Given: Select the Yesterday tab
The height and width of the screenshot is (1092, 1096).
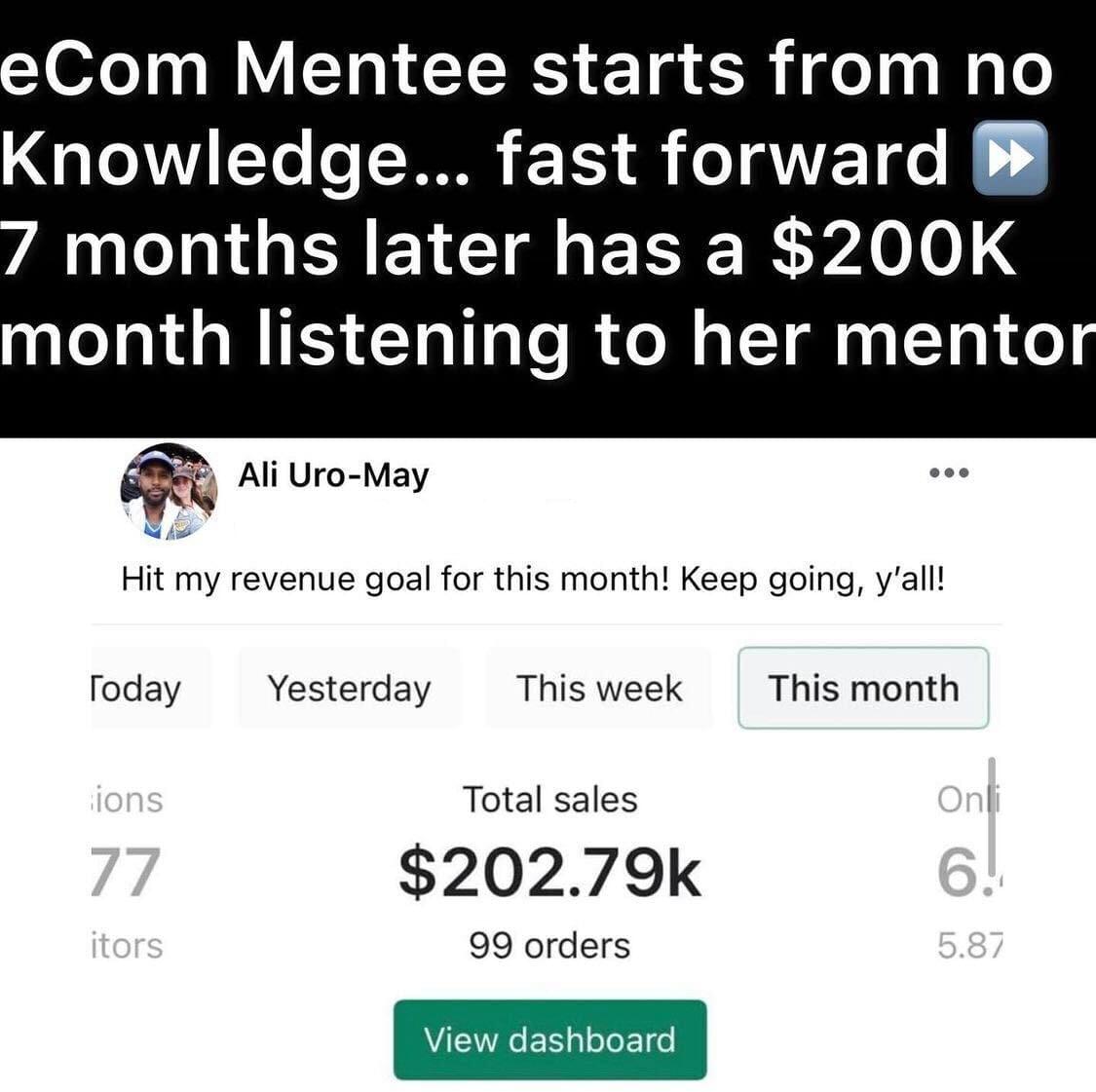Looking at the screenshot, I should click(349, 688).
